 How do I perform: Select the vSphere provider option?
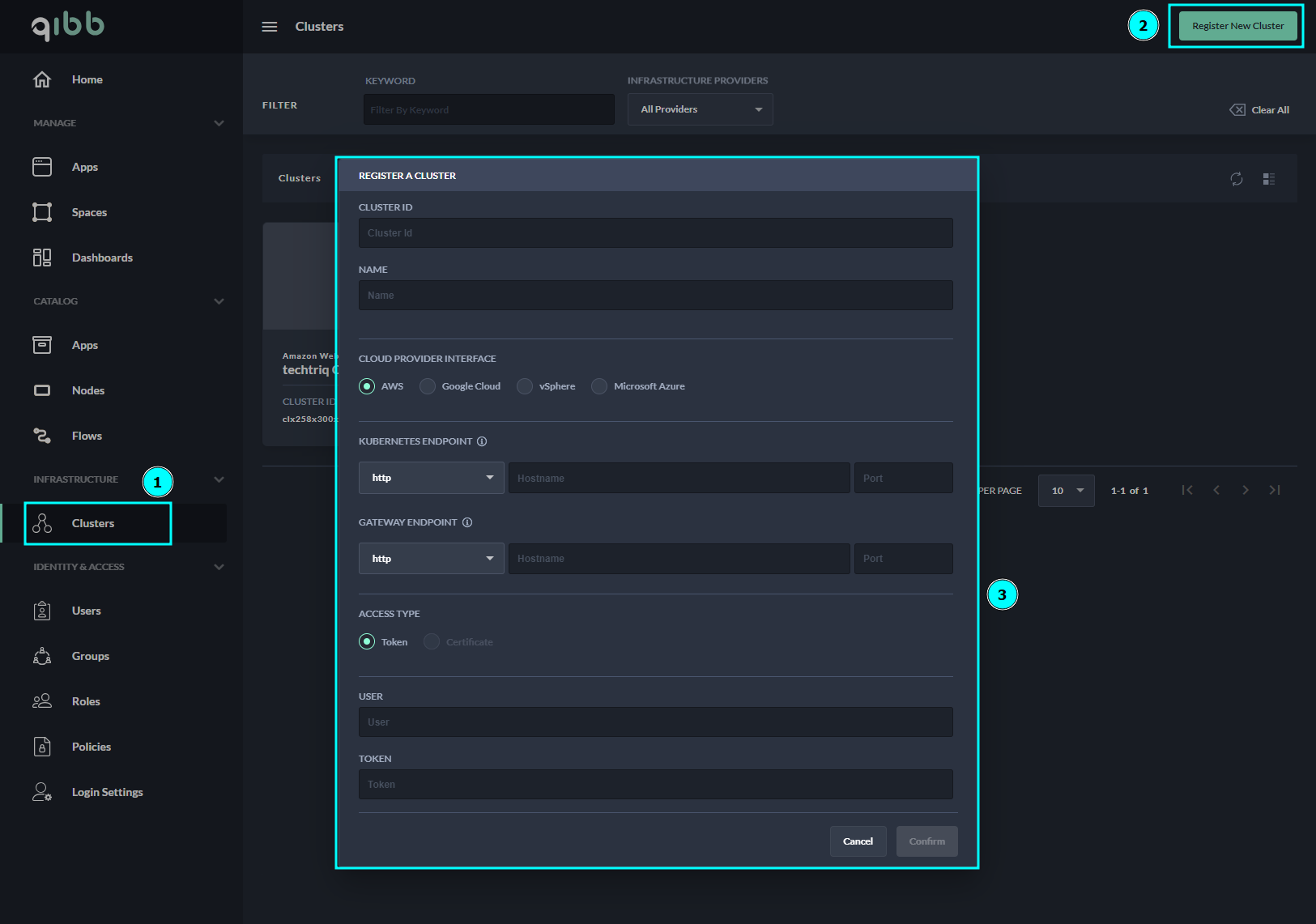click(x=525, y=386)
